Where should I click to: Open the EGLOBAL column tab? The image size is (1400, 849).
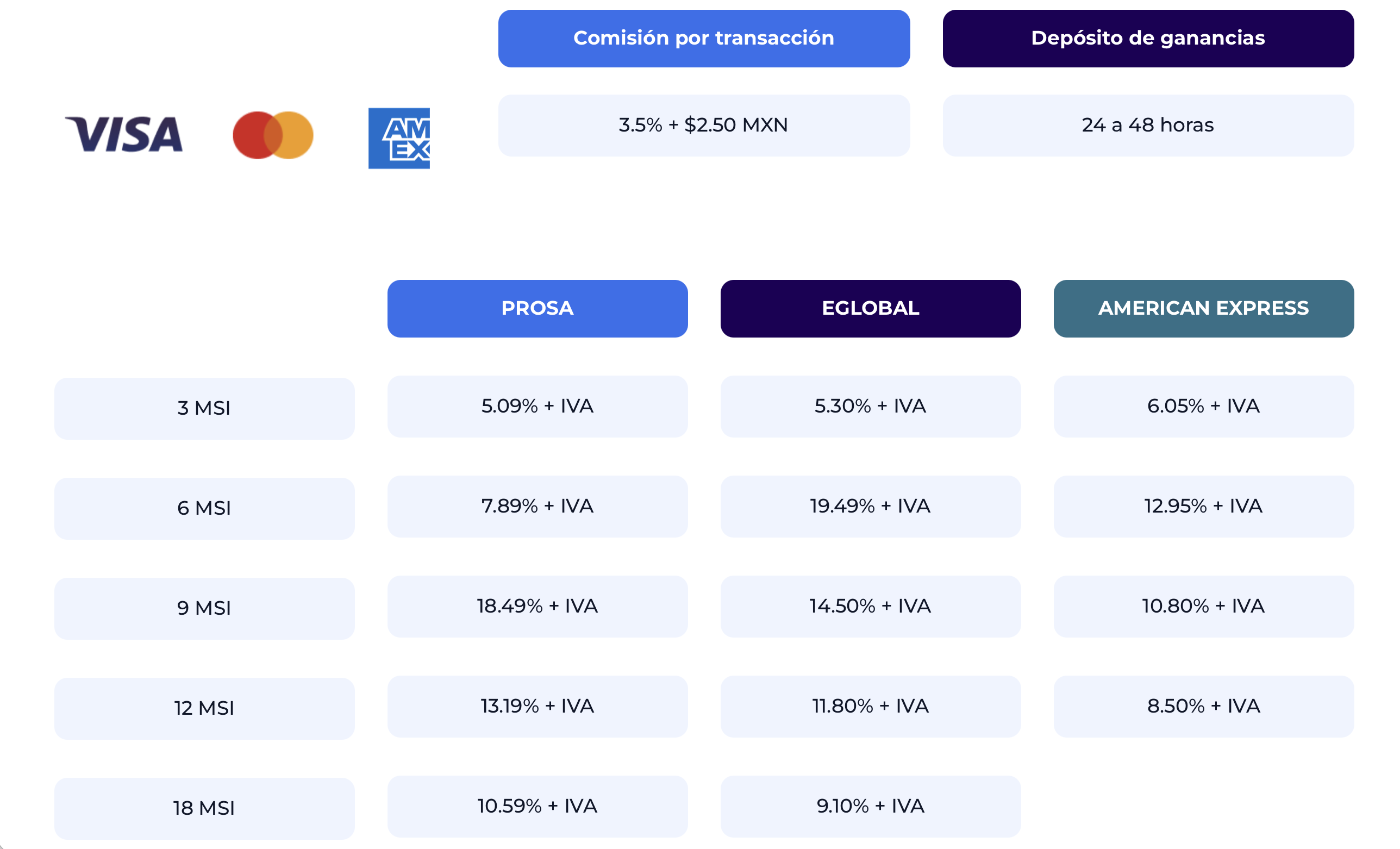[x=870, y=308]
